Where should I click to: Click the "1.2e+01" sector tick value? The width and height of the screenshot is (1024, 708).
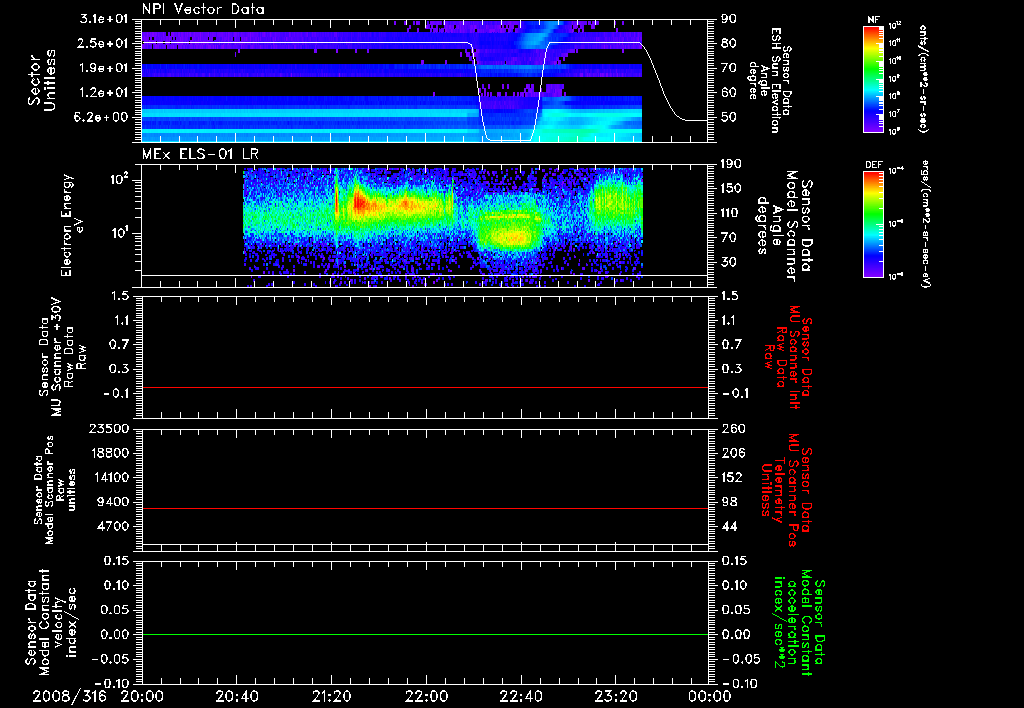[x=104, y=93]
